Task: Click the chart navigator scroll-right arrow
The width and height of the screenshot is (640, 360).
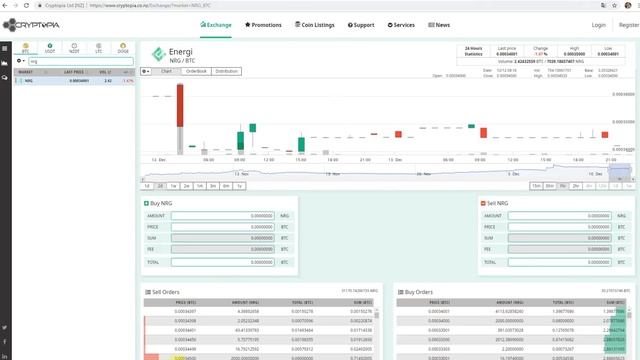Action: [633, 180]
